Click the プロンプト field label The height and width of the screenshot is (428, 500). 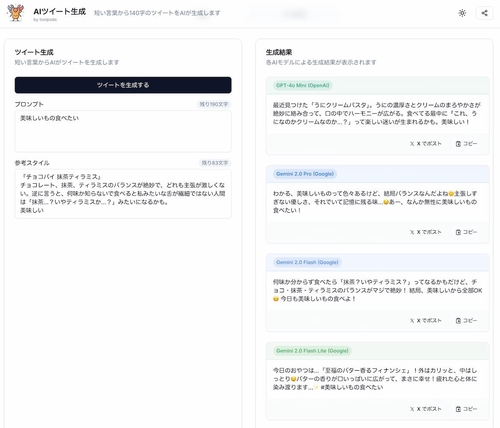coord(29,104)
